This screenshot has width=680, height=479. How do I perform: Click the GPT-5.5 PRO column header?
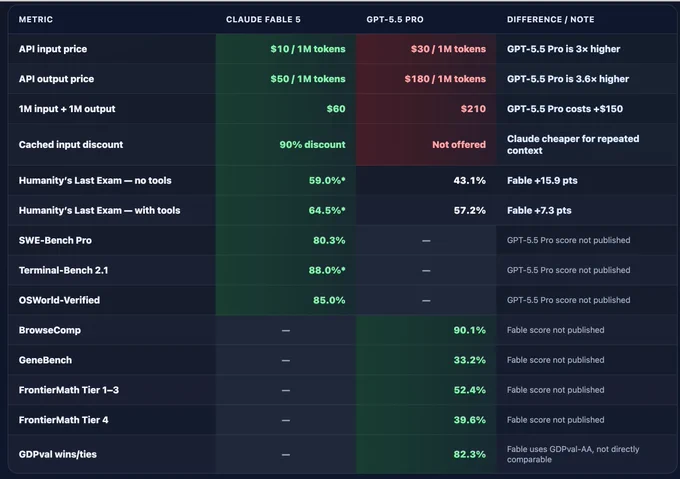coord(395,20)
